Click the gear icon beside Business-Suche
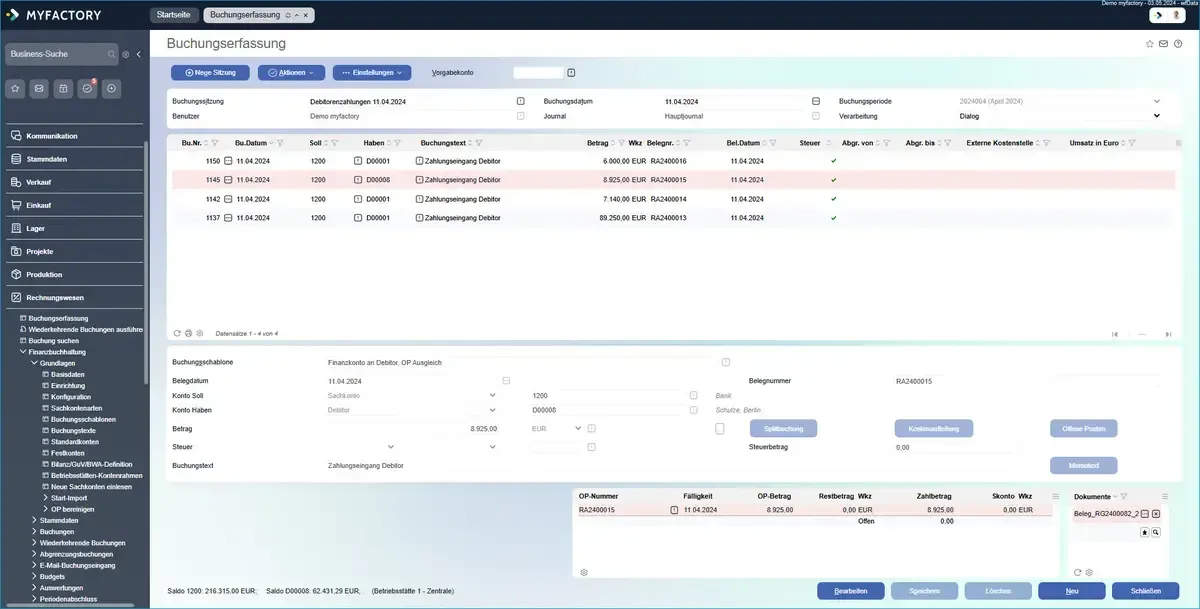Viewport: 1200px width, 609px height. pyautogui.click(x=126, y=54)
